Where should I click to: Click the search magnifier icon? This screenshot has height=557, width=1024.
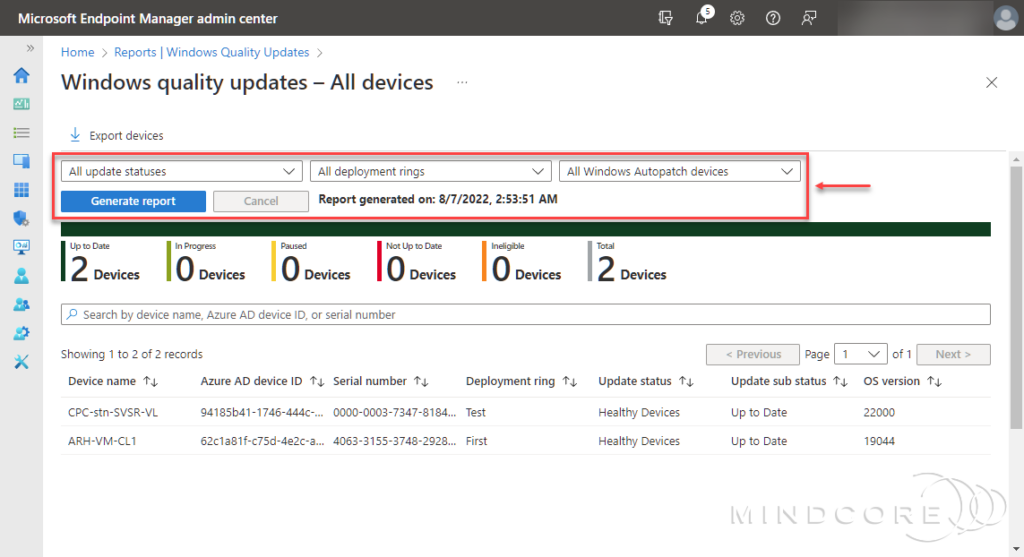click(72, 314)
